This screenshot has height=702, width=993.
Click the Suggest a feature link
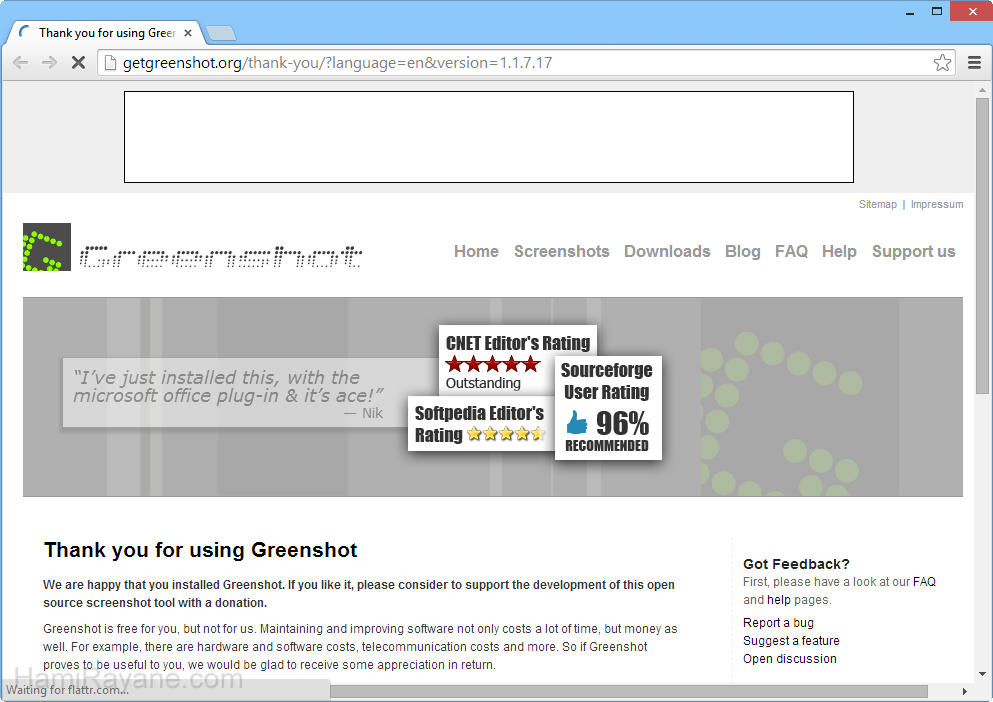[791, 641]
